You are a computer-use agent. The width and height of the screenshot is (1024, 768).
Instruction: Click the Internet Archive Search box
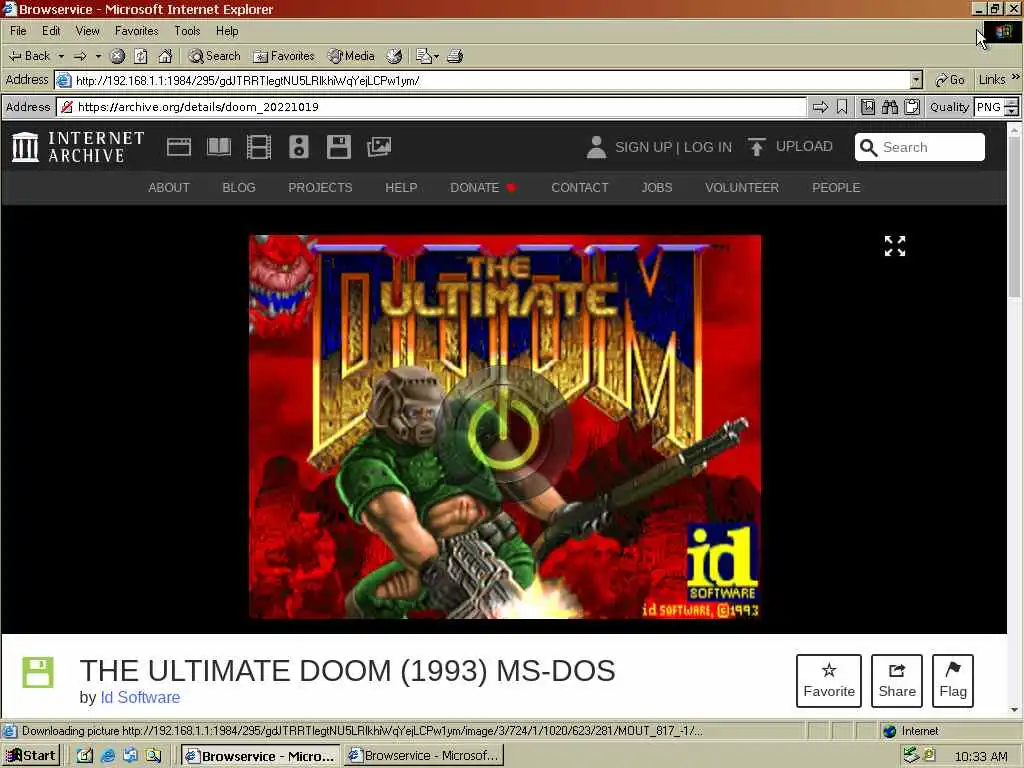(x=920, y=147)
